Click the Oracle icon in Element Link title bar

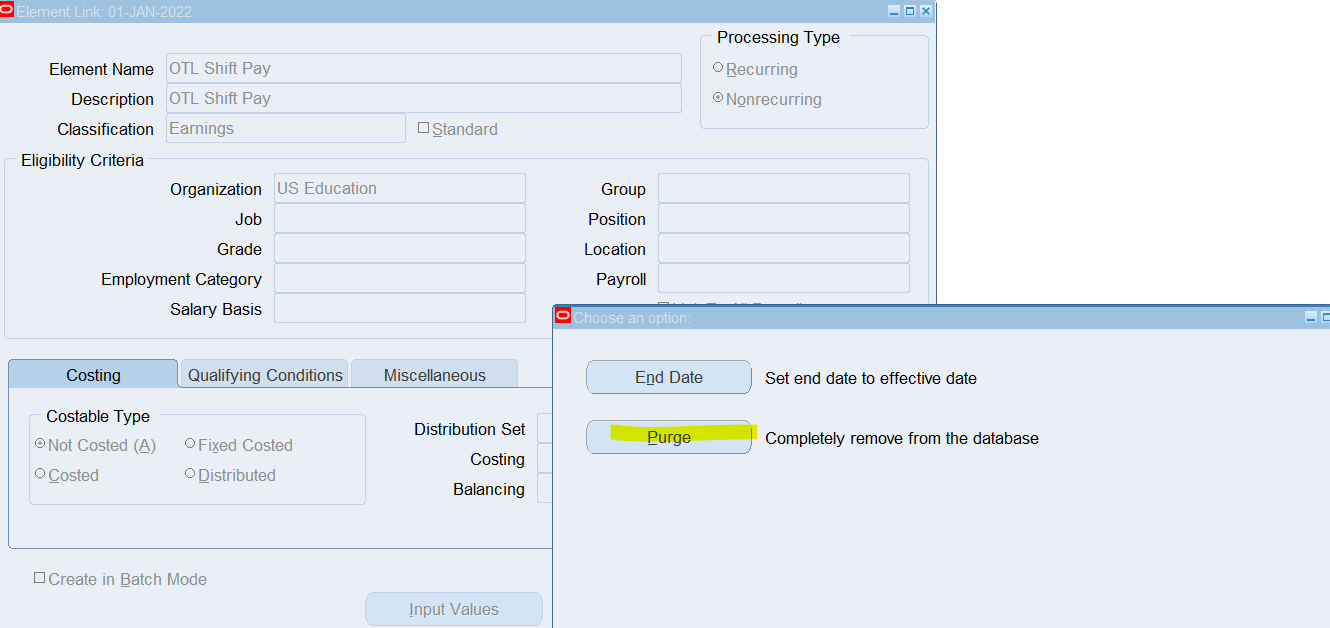click(x=7, y=11)
